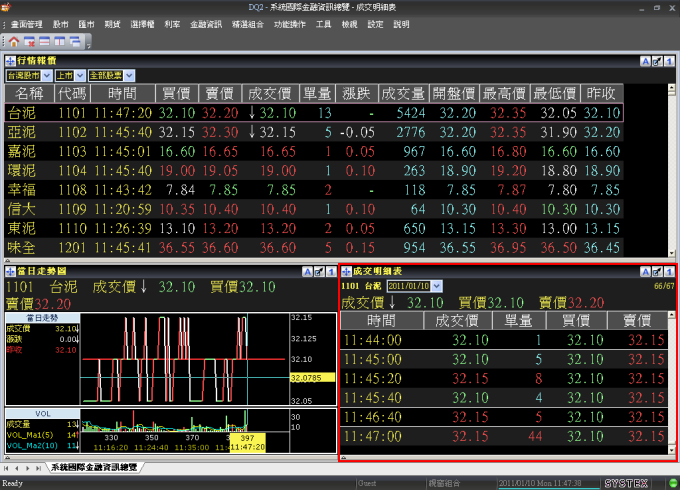This screenshot has height=490, width=680.
Task: Click the move handle of 成交明細表 panel
Action: [346, 272]
